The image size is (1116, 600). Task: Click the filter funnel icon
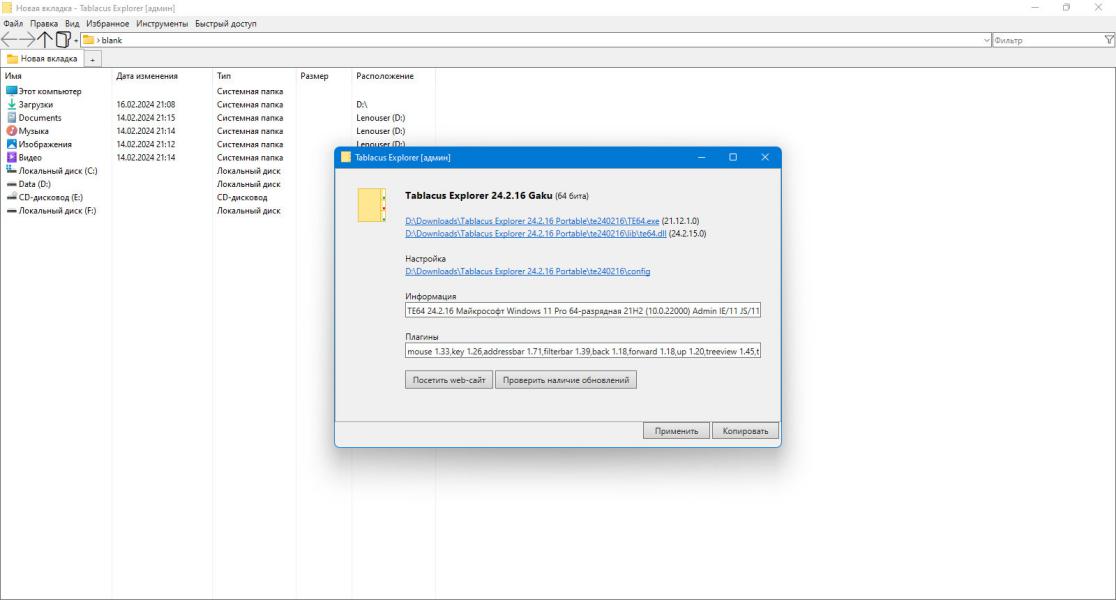(1109, 40)
